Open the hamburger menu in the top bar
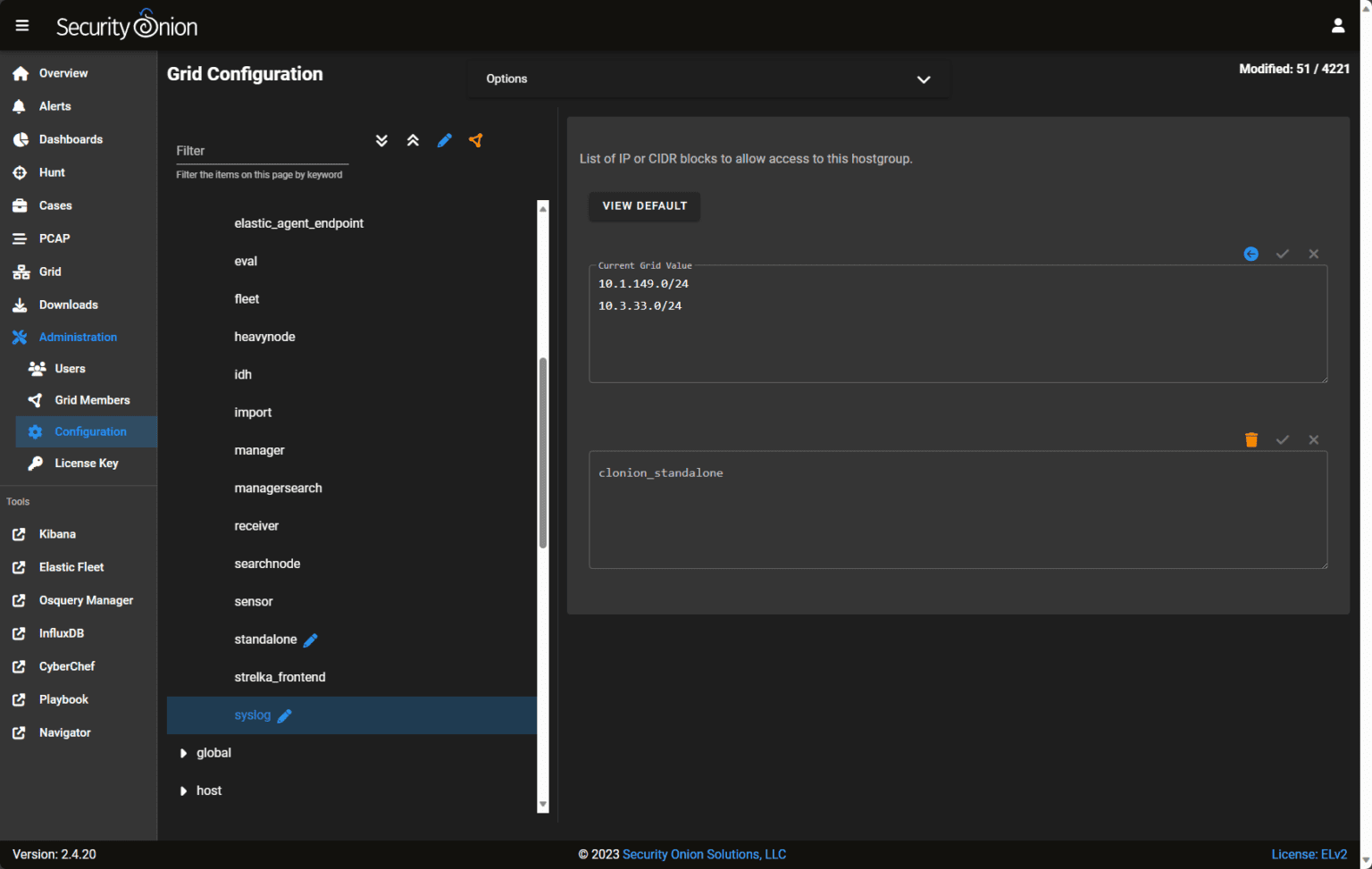 21,25
